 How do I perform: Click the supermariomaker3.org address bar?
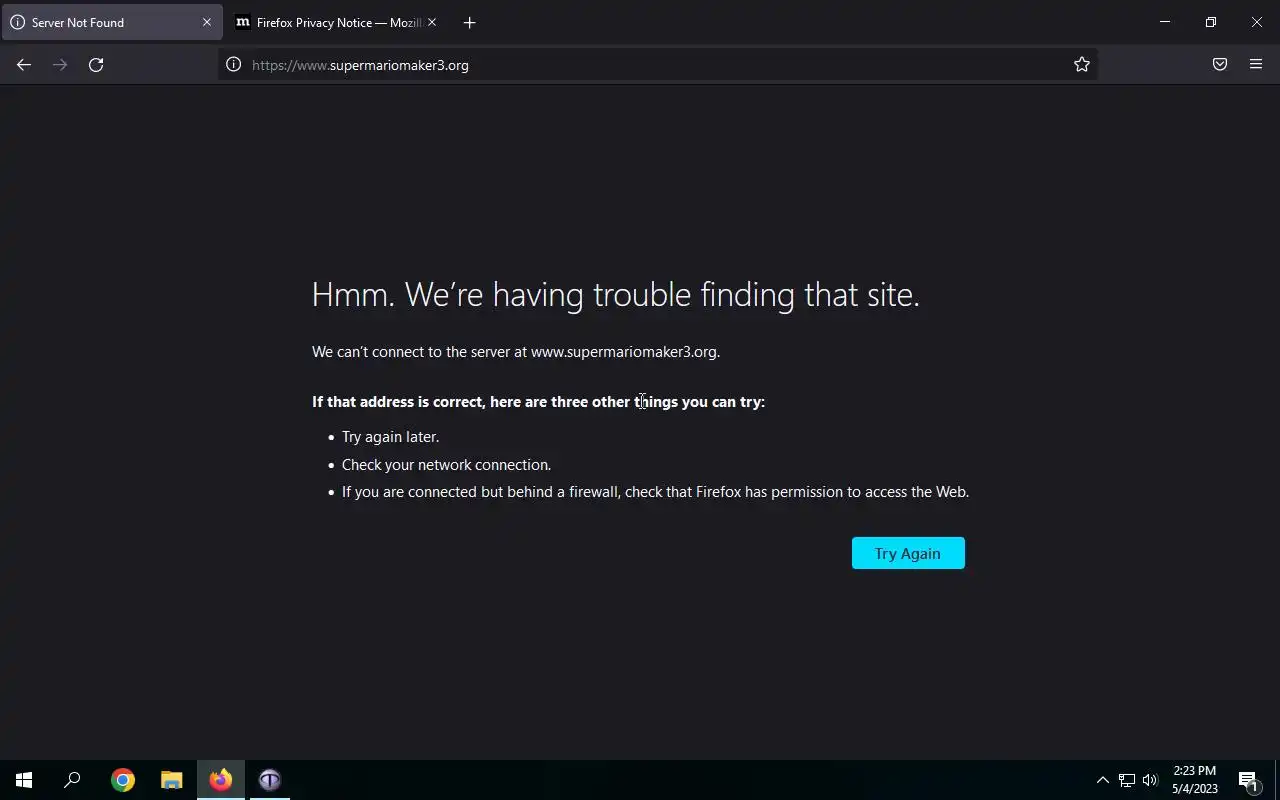coord(658,65)
